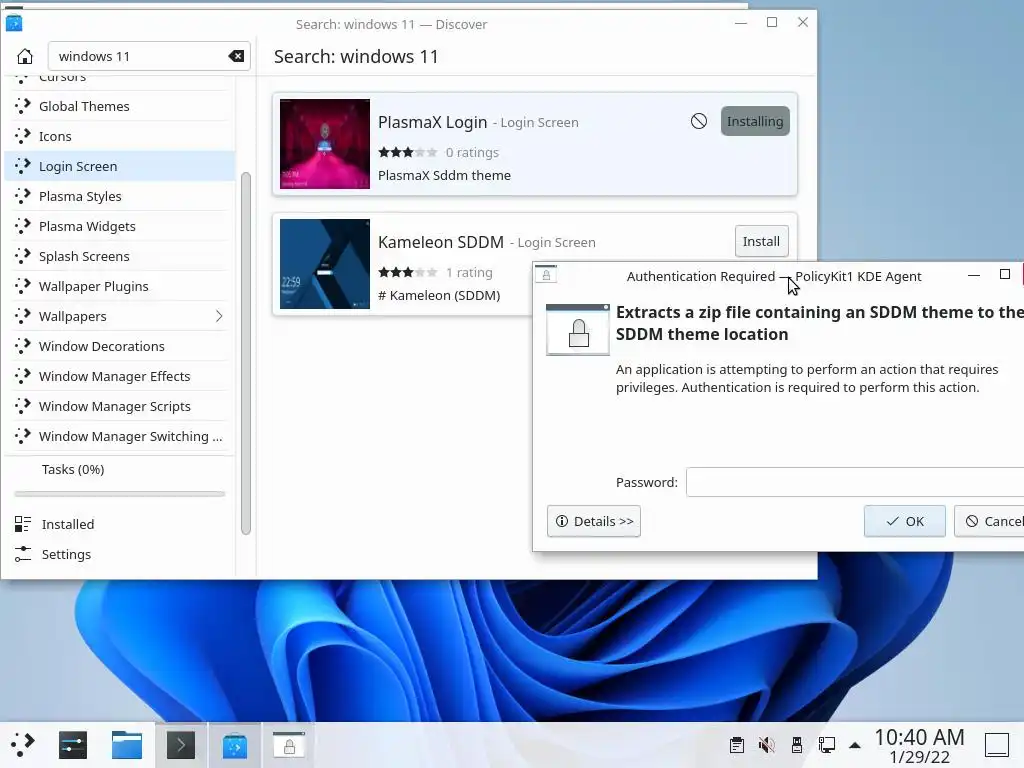This screenshot has width=1024, height=768.
Task: Open the Icons category
Action: coord(120,136)
